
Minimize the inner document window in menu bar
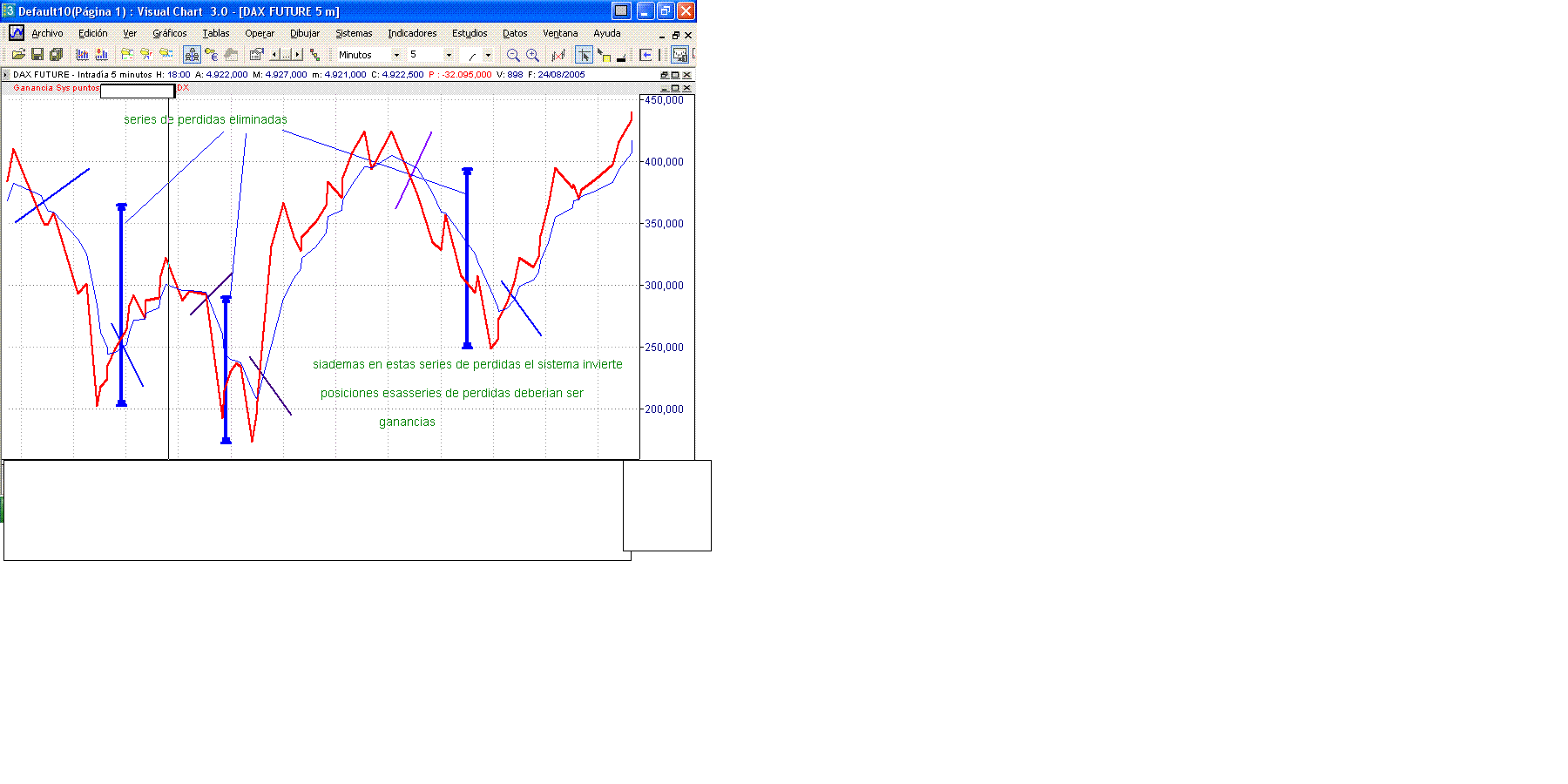[x=662, y=36]
